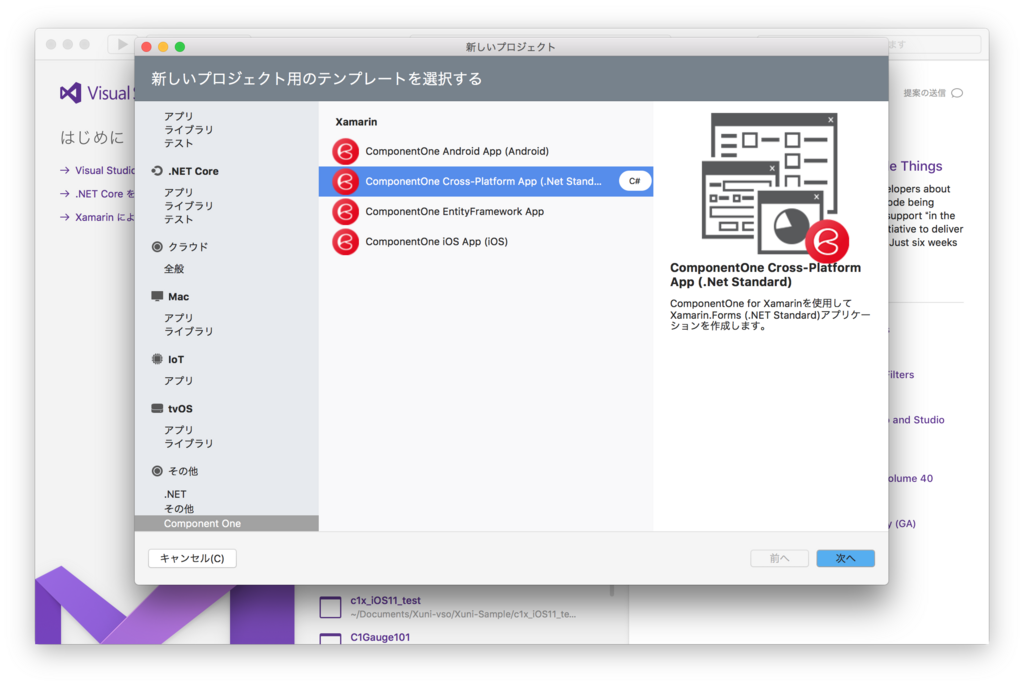Viewport: 1024px width, 686px height.
Task: Select the .NET Core category icon
Action: 157,171
